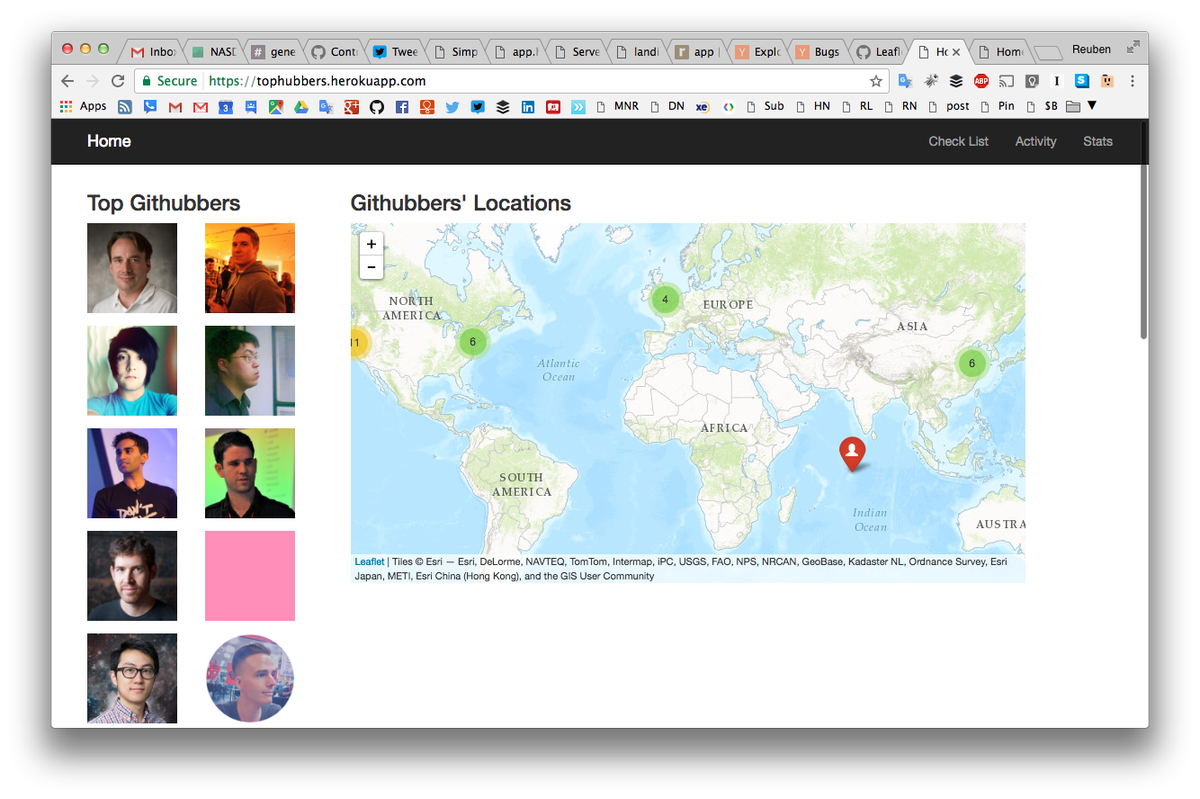Click the Reuben profile button
Screen dimensions: 1200x799
point(1091,49)
